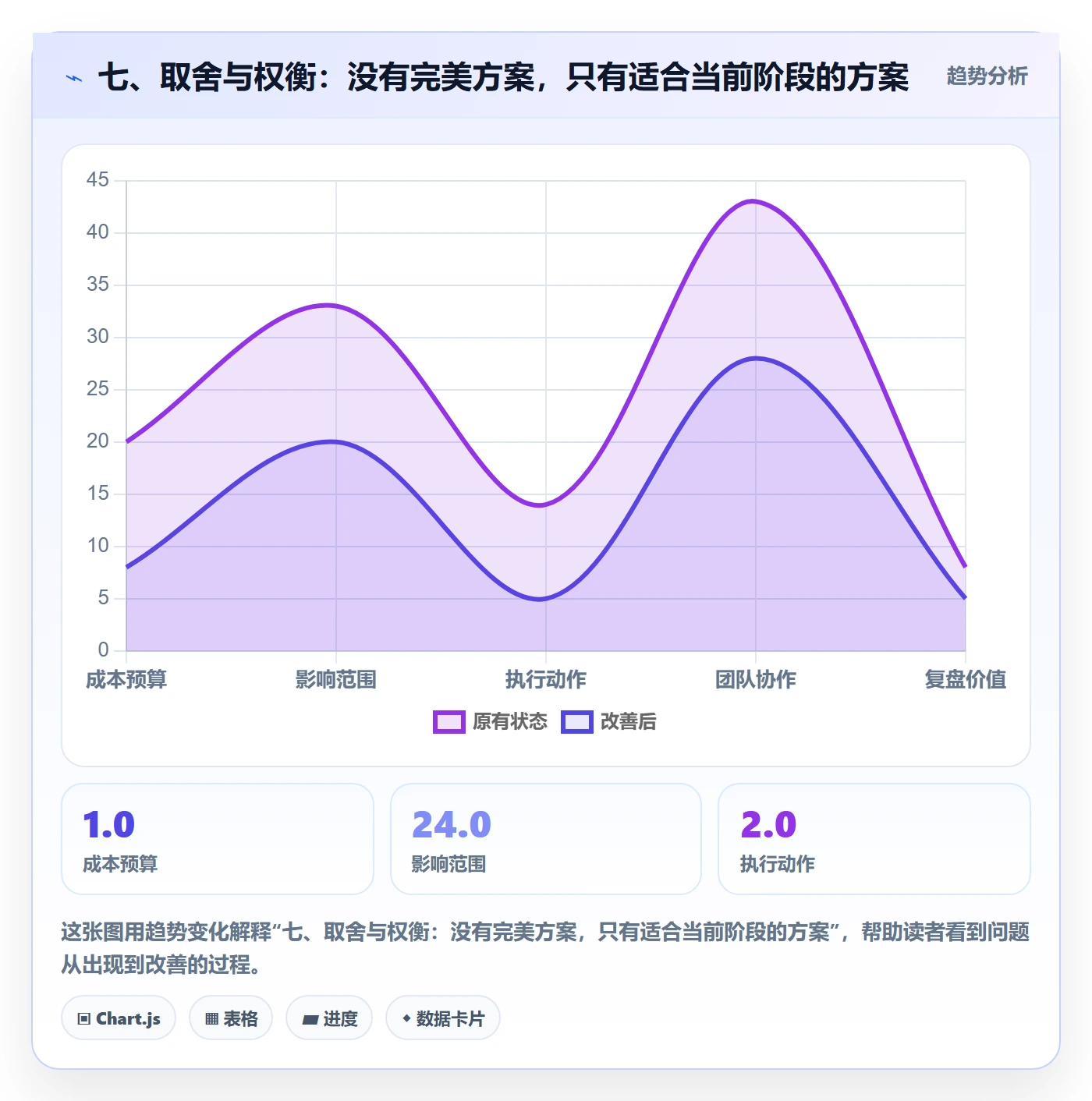Select the 数据卡片 tag
Image resolution: width=1092 pixels, height=1101 pixels.
click(443, 1018)
